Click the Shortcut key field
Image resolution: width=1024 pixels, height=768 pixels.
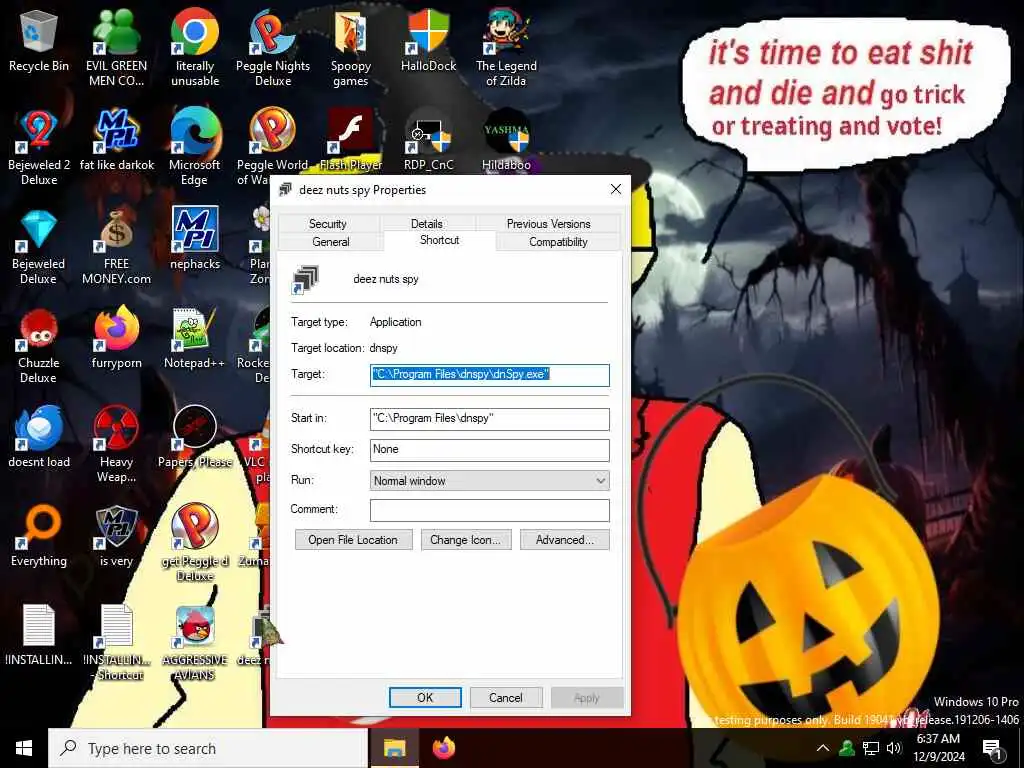pos(489,449)
